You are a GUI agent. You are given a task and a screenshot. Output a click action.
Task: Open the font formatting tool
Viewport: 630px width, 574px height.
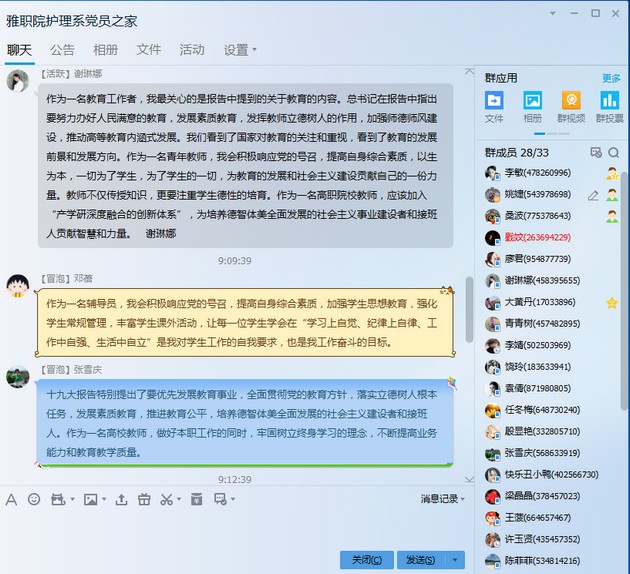11,499
